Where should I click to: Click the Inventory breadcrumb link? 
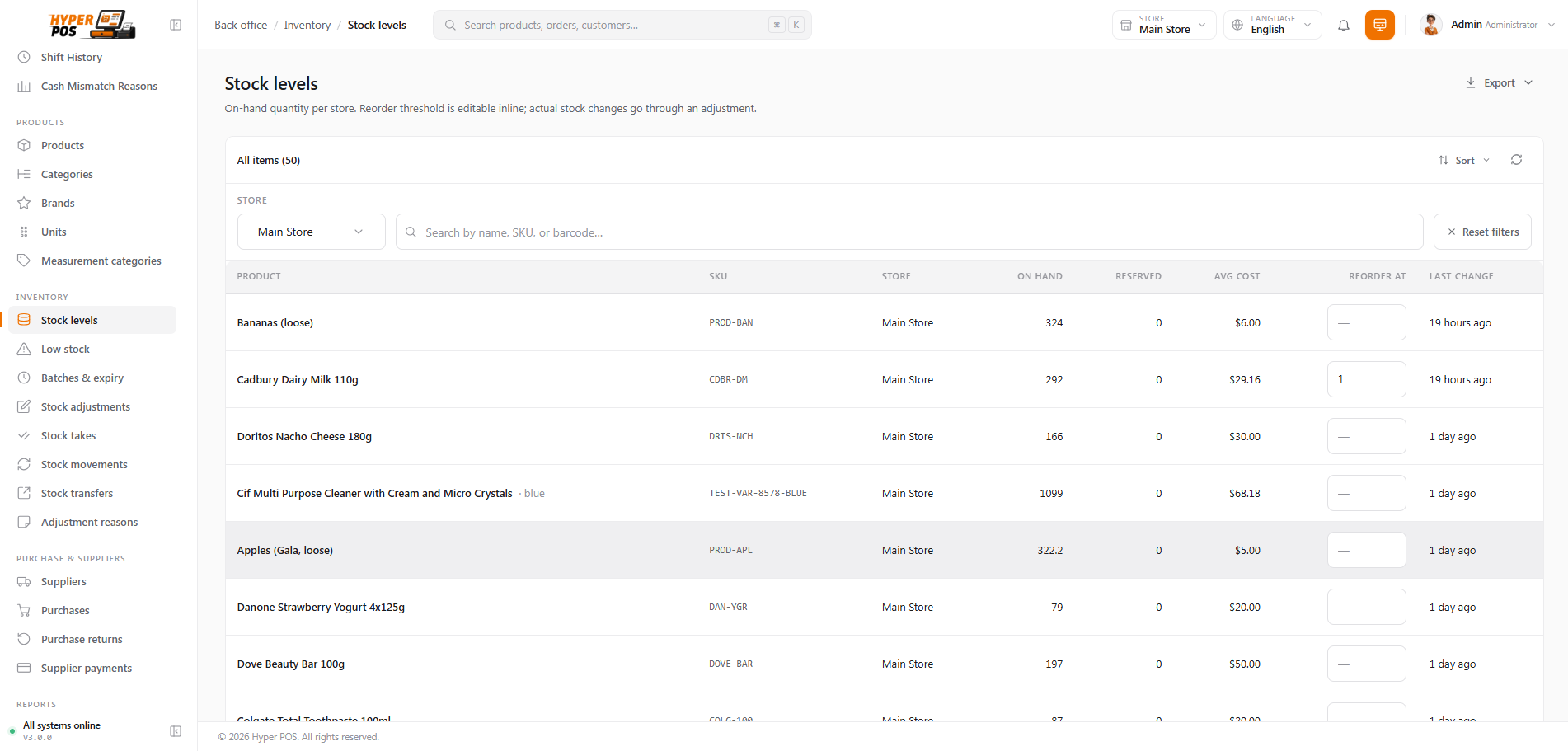pos(307,25)
